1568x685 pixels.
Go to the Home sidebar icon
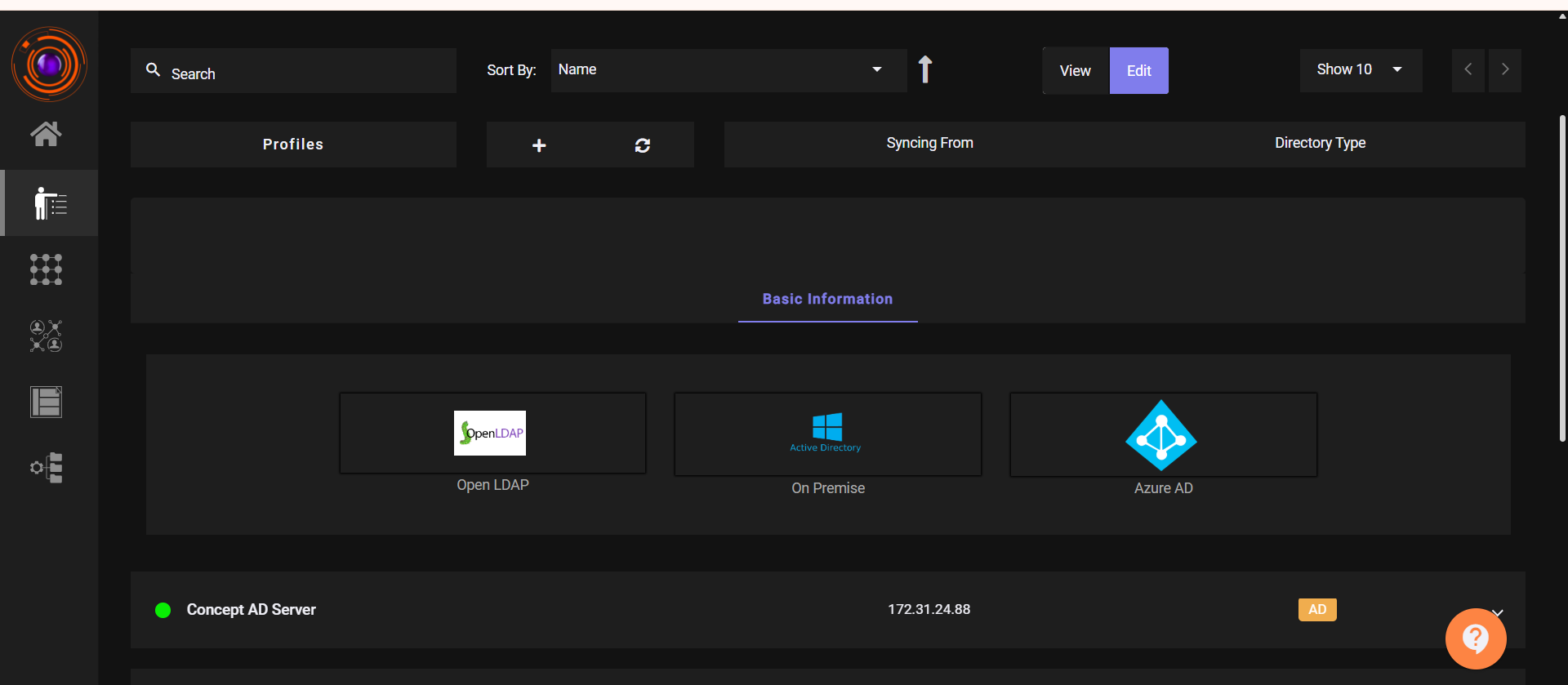[46, 134]
